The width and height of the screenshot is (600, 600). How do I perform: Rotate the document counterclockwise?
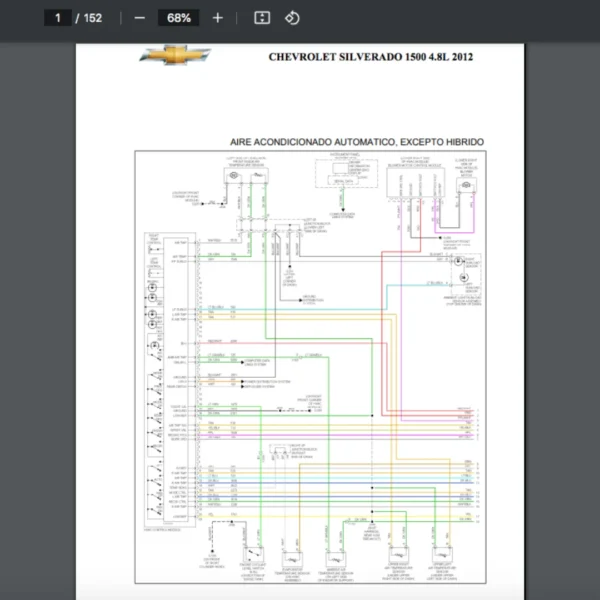(x=292, y=18)
